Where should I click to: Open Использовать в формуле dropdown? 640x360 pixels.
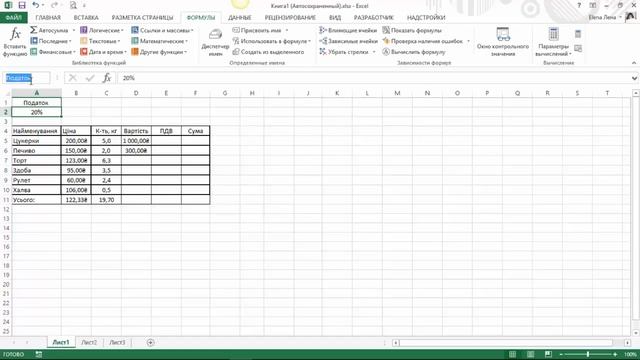(271, 41)
